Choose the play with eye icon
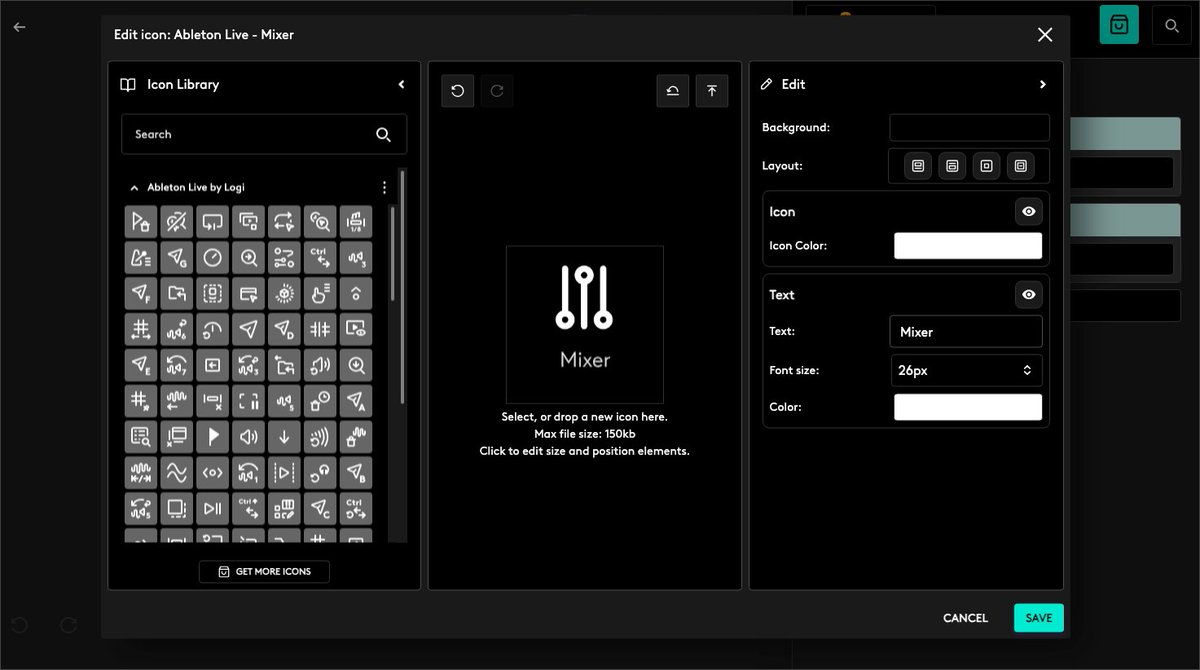Image resolution: width=1200 pixels, height=670 pixels. tap(356, 329)
